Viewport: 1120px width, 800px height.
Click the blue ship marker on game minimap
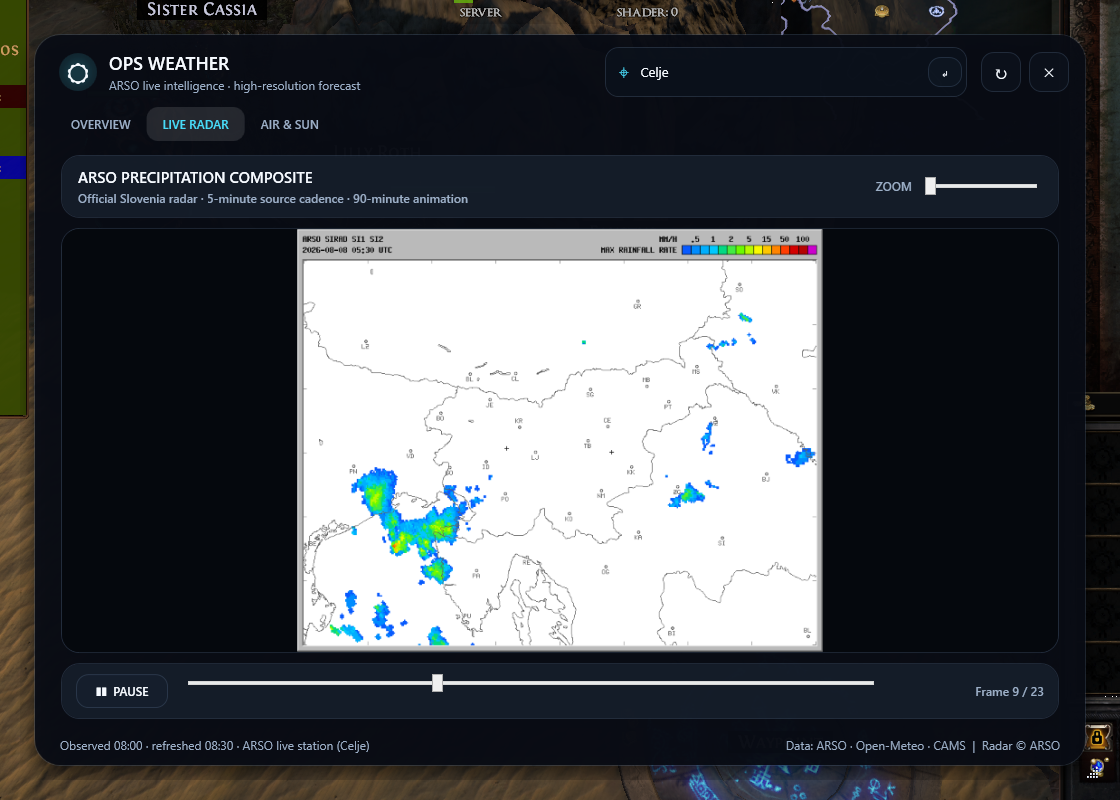936,11
